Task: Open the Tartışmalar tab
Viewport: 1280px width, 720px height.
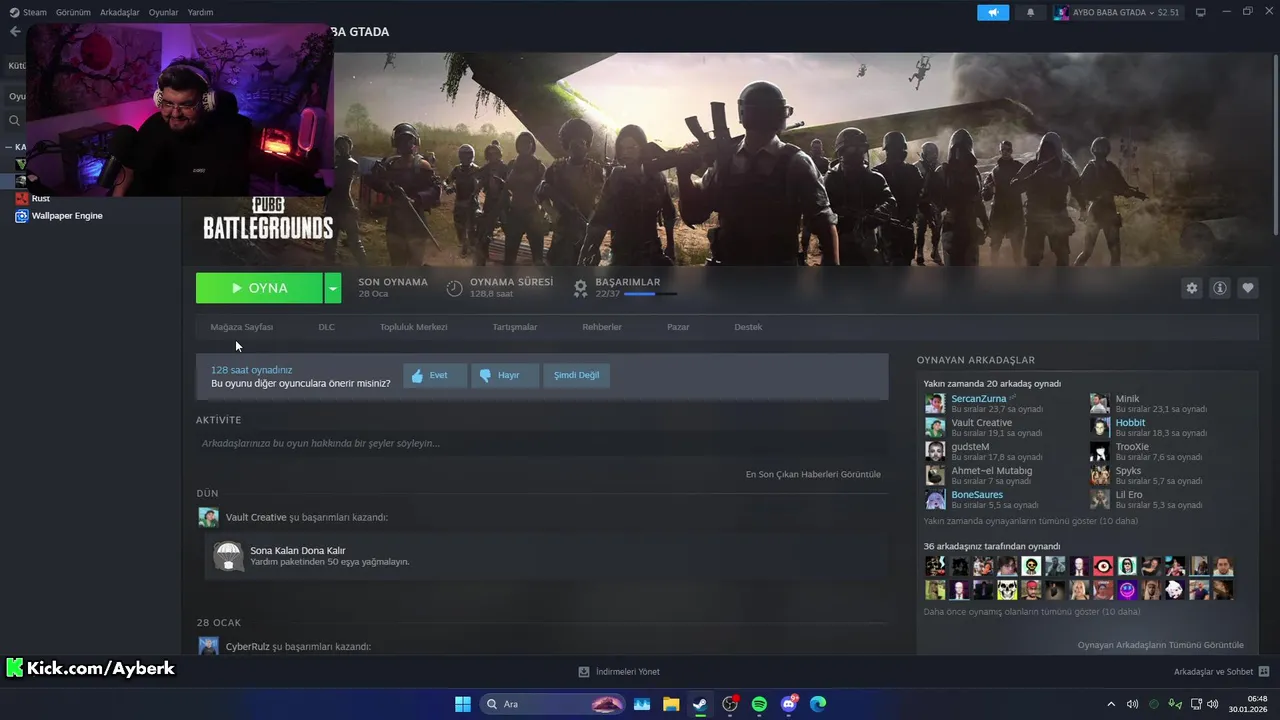Action: [x=515, y=327]
